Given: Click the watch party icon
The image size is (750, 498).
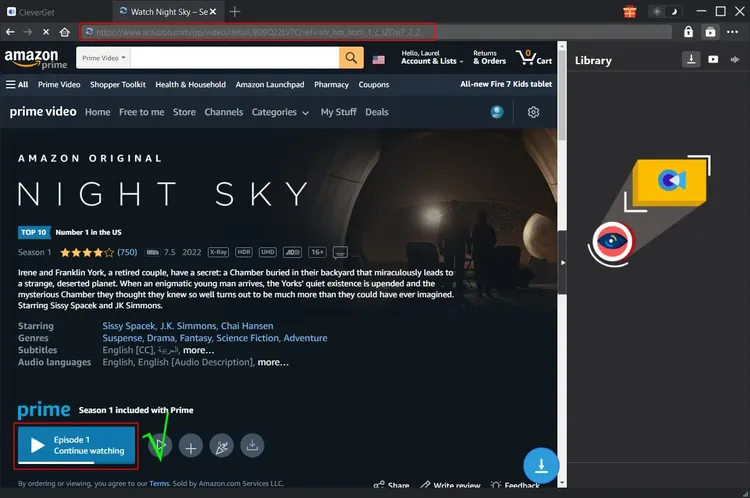Looking at the screenshot, I should click(222, 446).
